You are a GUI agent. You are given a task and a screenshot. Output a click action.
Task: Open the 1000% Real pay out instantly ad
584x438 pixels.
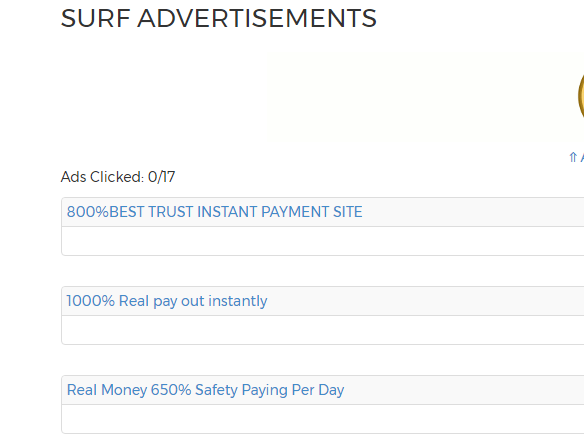click(167, 301)
